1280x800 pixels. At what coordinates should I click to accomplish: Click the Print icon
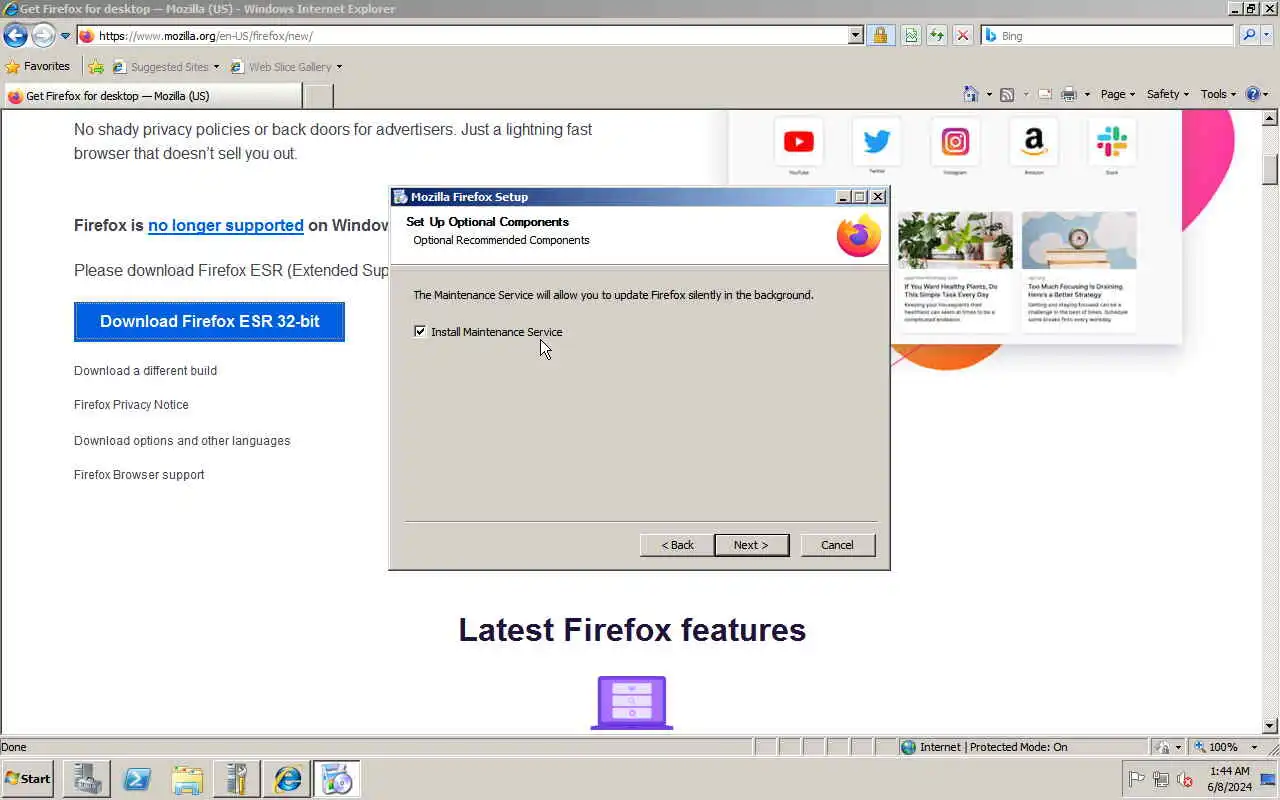1068,94
